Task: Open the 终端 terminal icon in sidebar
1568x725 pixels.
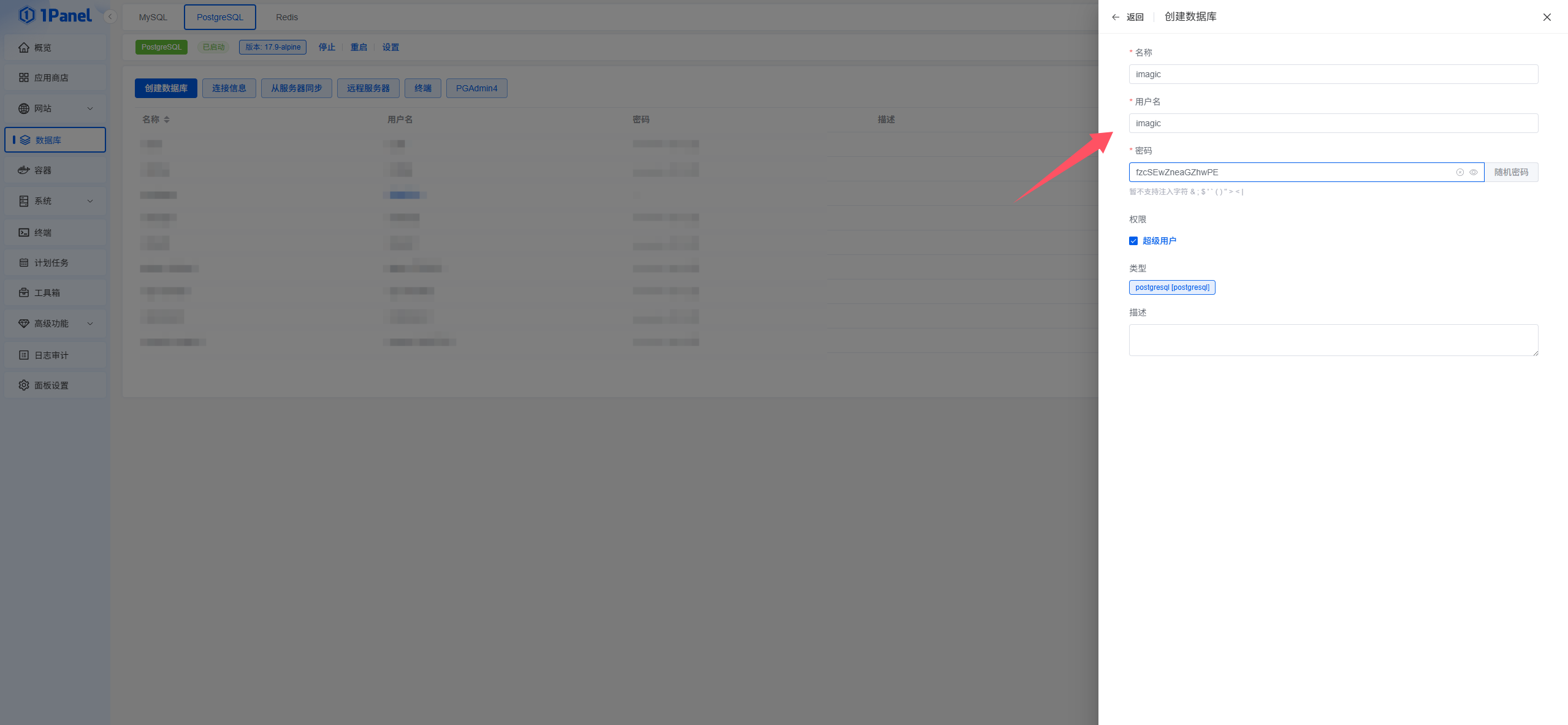Action: (24, 232)
